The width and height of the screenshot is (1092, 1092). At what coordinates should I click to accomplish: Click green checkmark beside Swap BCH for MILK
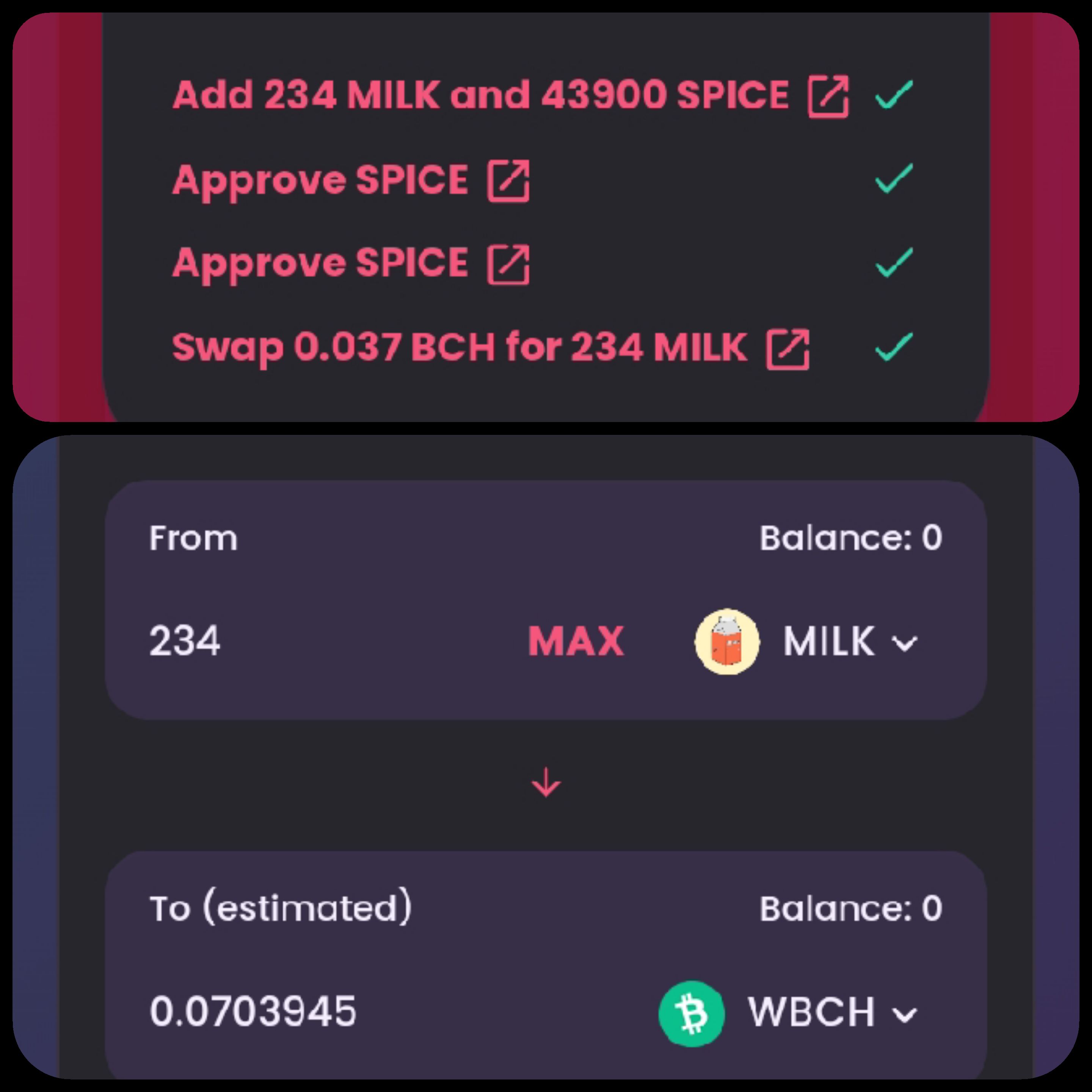click(x=894, y=346)
